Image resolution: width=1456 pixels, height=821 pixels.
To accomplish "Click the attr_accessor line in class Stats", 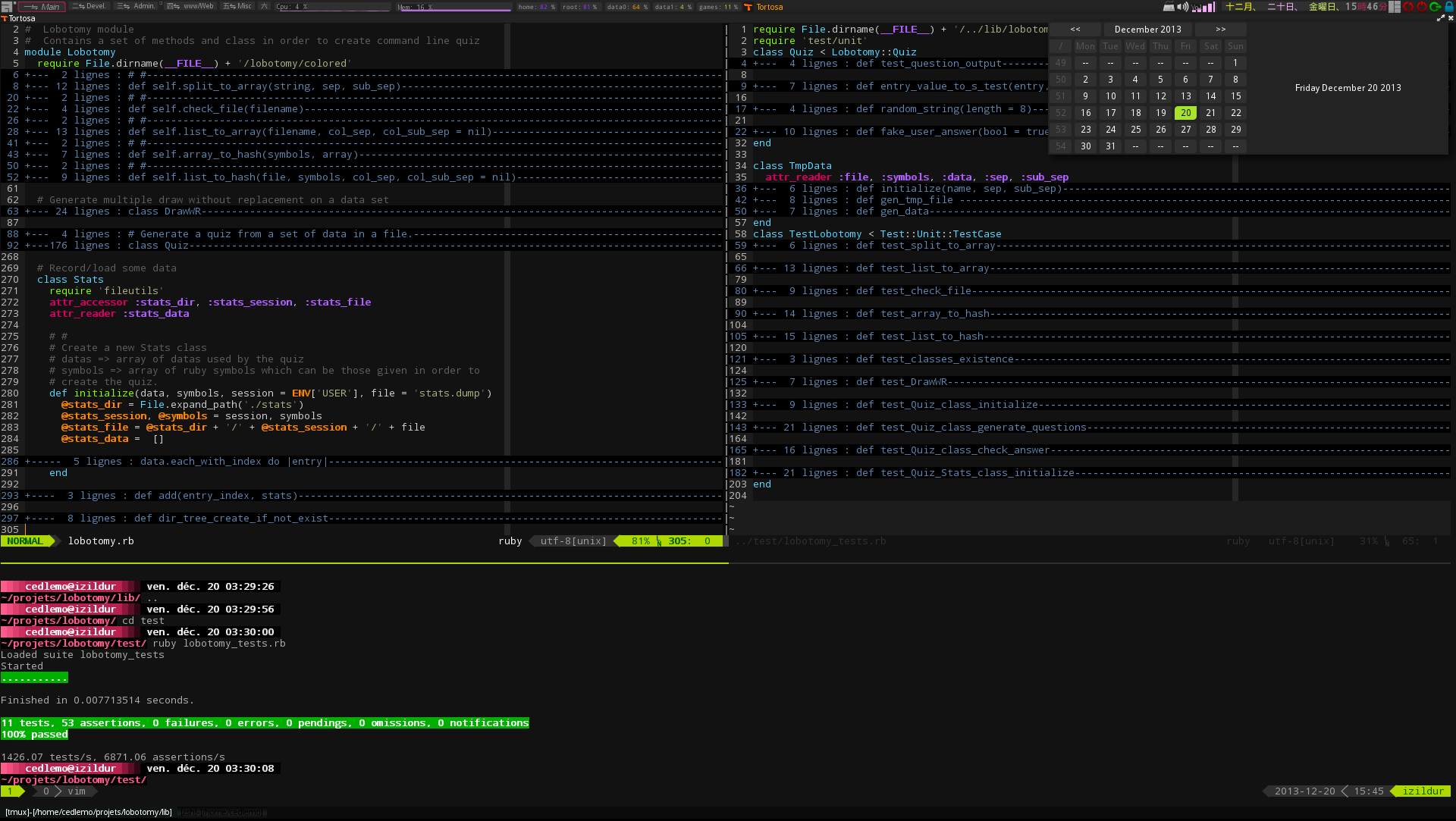I will pos(210,302).
